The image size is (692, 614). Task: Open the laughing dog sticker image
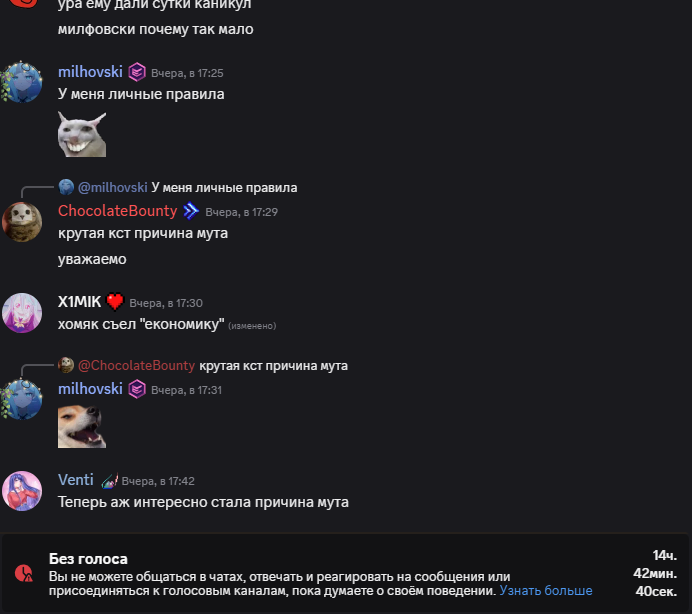pyautogui.click(x=82, y=427)
